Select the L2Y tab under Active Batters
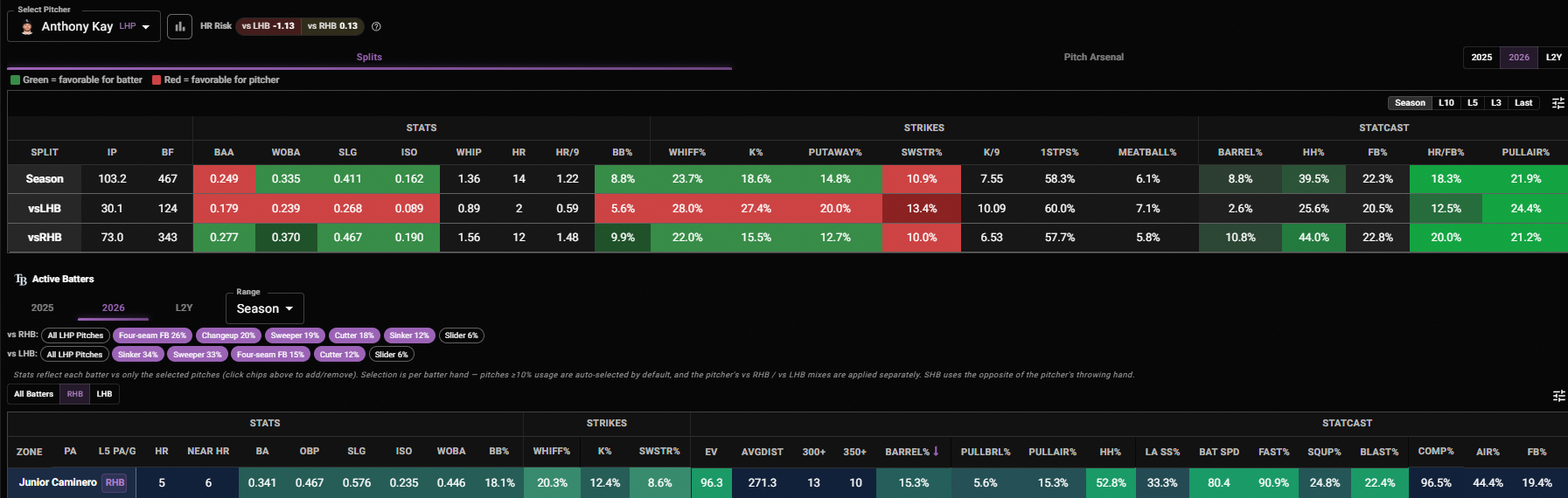The height and width of the screenshot is (498, 1568). point(184,308)
